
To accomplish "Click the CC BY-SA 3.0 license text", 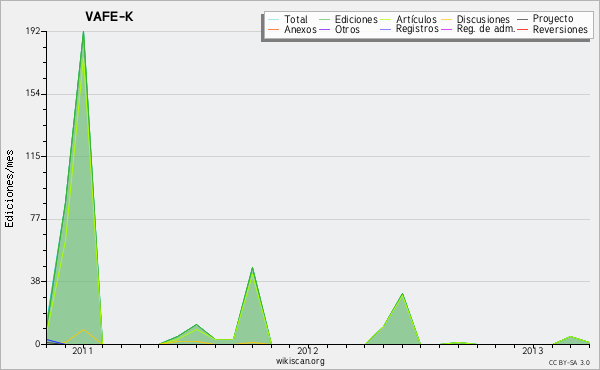I will (x=569, y=362).
